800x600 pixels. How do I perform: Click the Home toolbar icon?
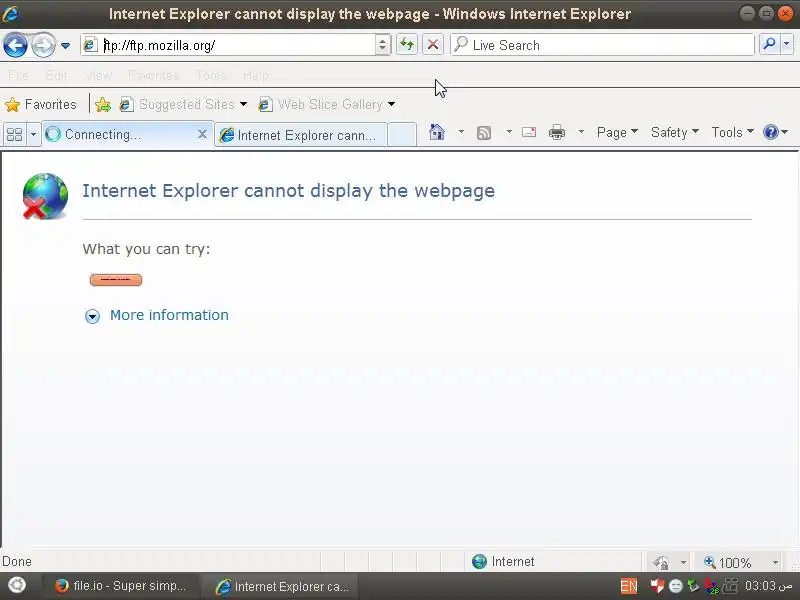coord(437,133)
